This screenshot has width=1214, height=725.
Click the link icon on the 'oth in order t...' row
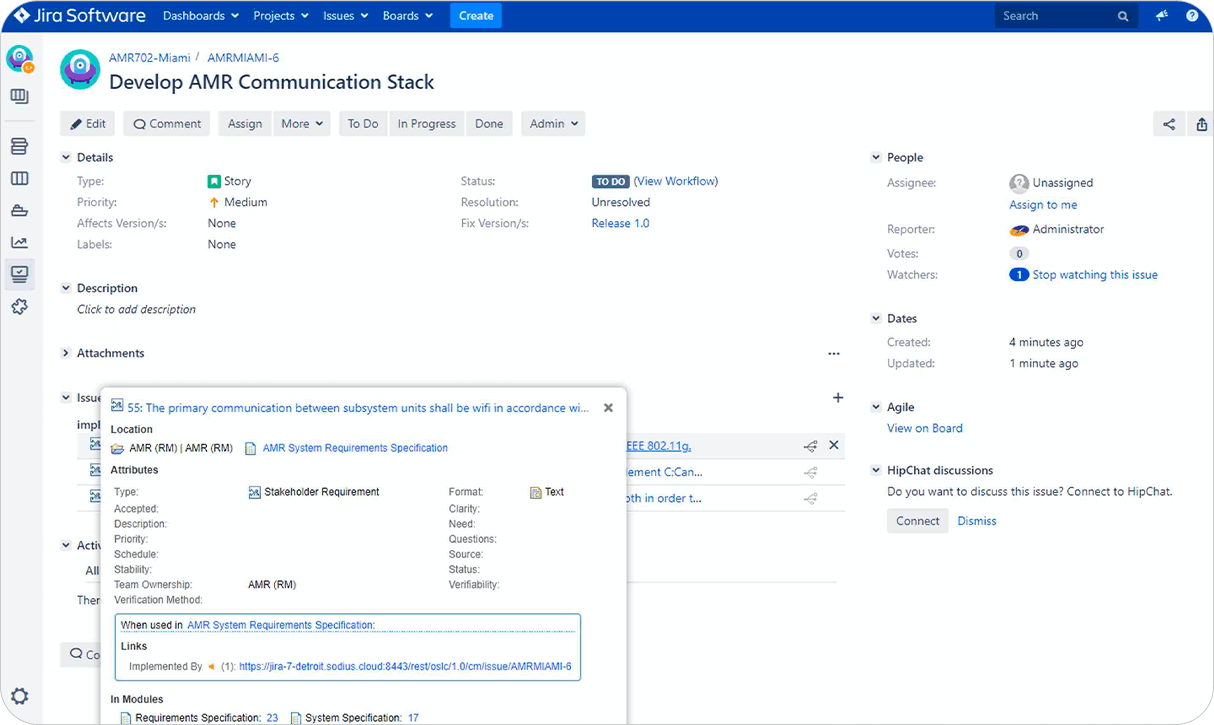[x=811, y=498]
